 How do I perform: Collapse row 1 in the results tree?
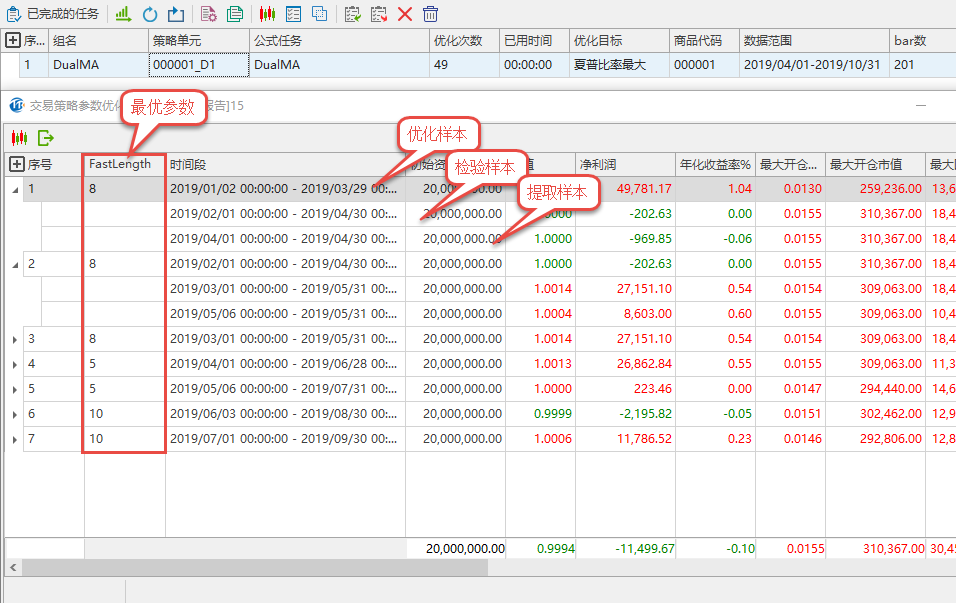tap(14, 189)
